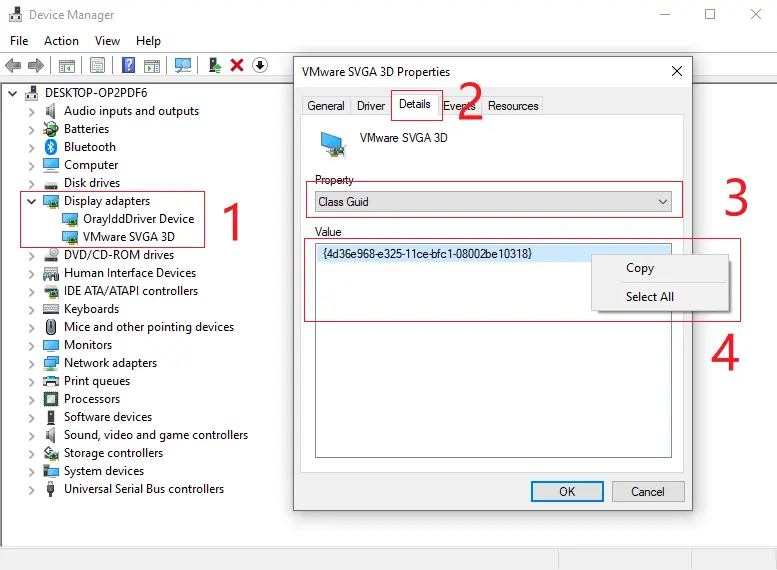Screen dimensions: 777x570
Task: Click the Storage controllers category icon
Action: coord(51,453)
